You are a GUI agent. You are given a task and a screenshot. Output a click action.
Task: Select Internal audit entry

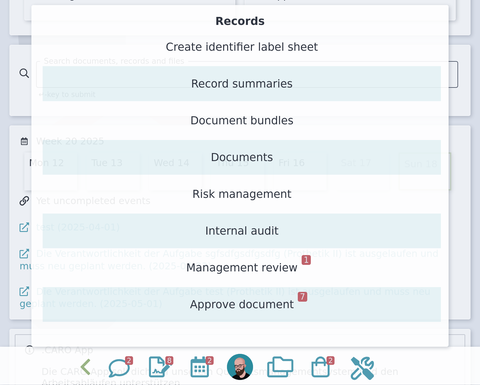click(x=242, y=231)
